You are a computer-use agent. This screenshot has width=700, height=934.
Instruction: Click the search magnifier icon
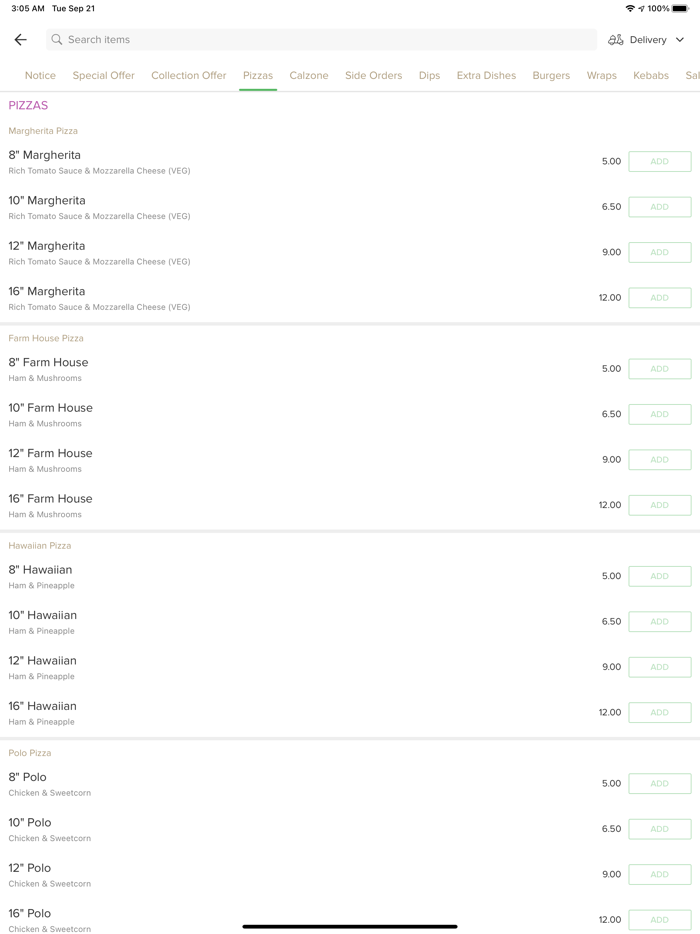point(57,40)
